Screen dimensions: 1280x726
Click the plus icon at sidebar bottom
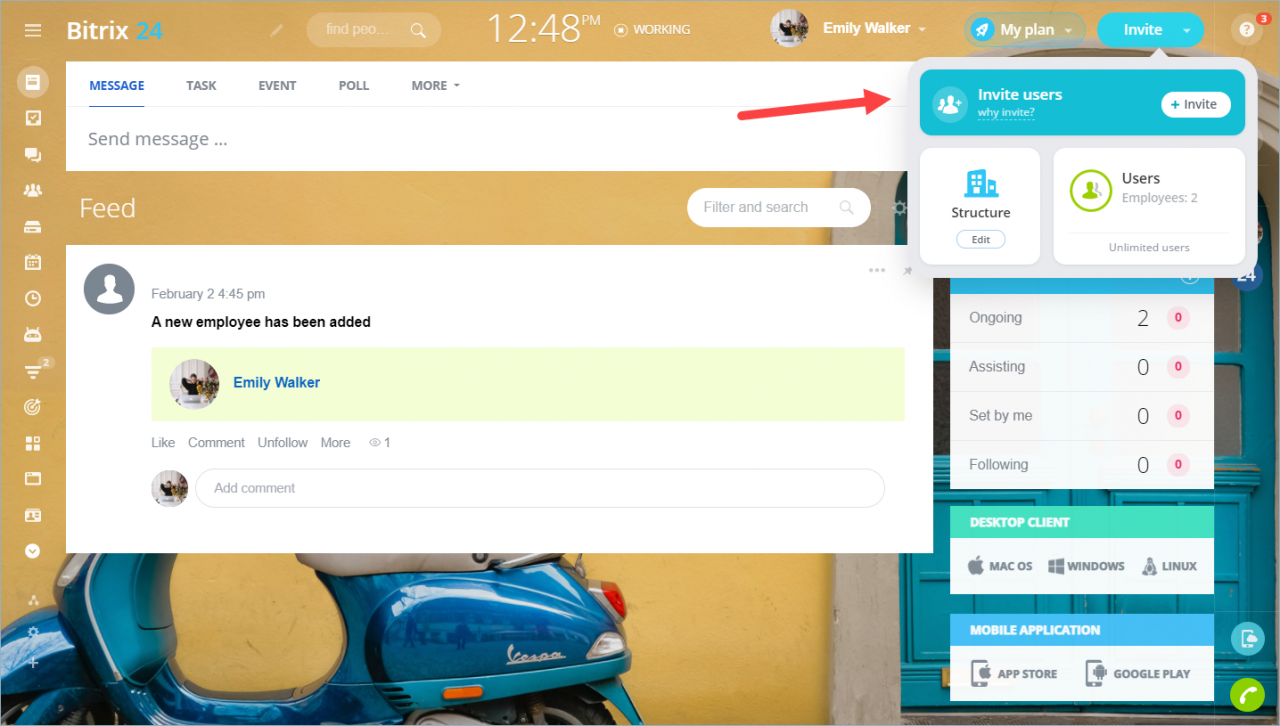click(x=33, y=662)
